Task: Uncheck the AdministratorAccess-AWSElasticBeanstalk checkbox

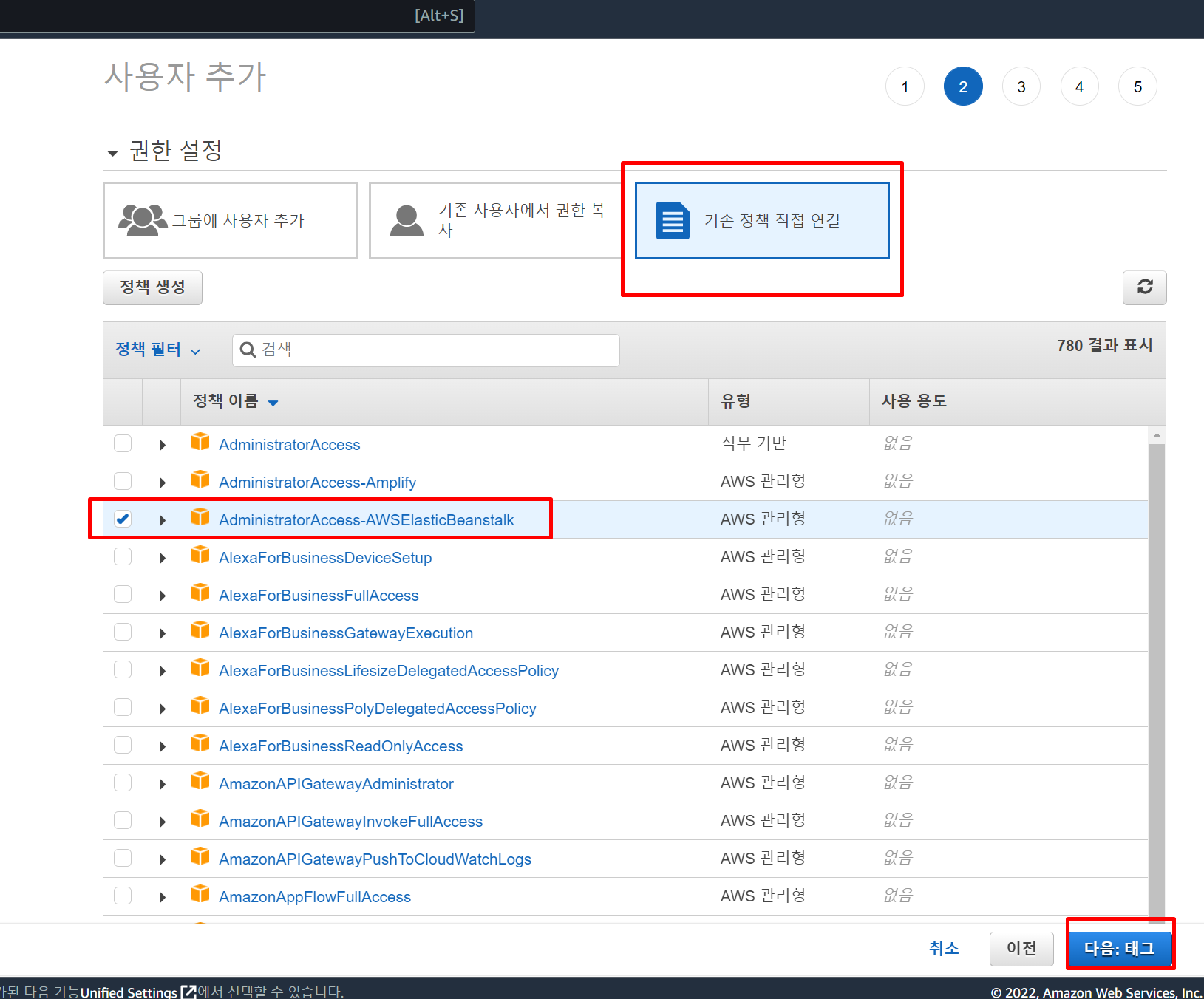Action: tap(123, 519)
